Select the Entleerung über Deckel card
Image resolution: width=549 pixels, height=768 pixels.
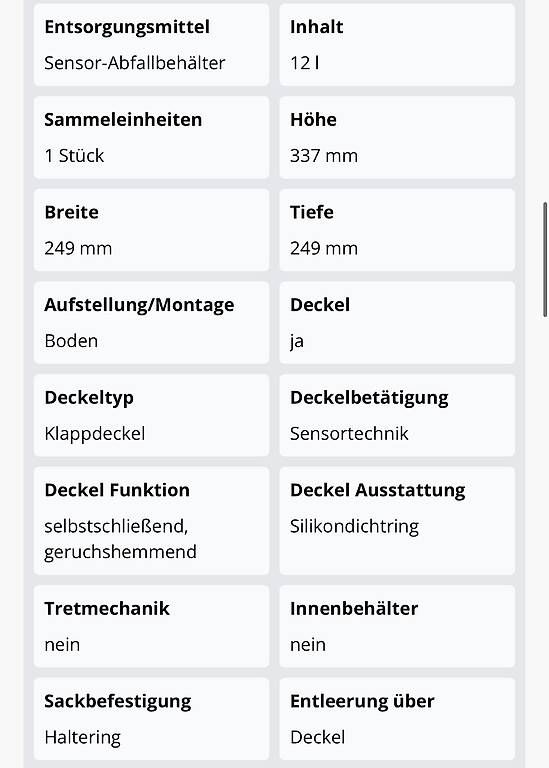tap(397, 719)
